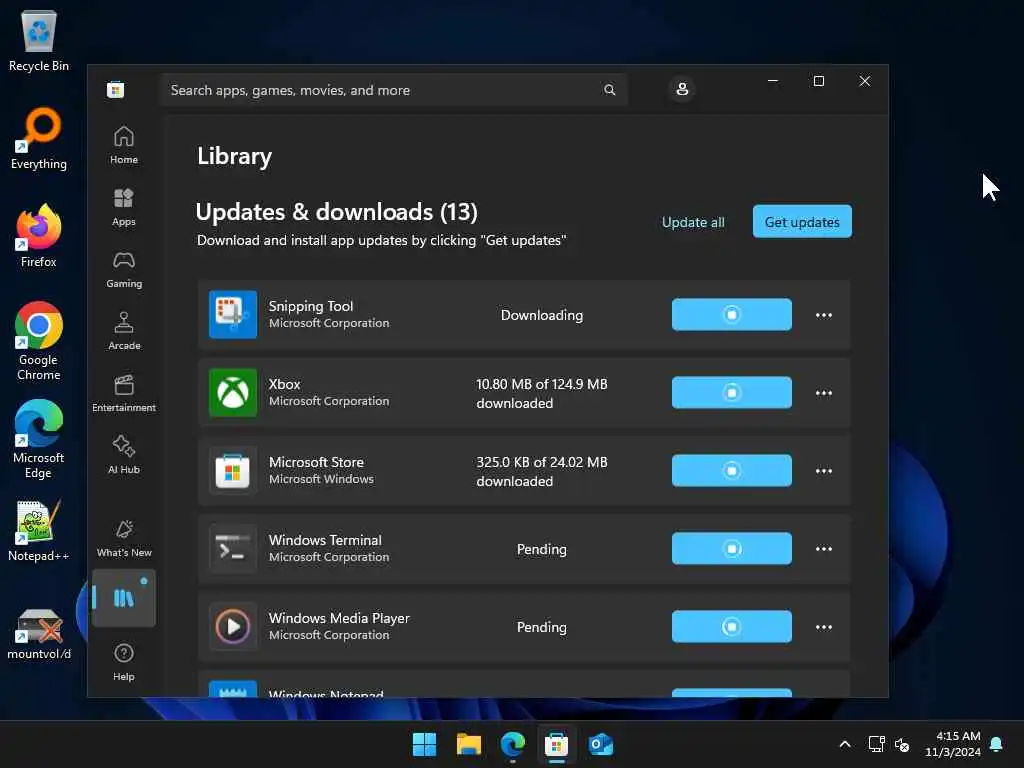Click the Windows Terminal app icon
The image size is (1024, 768).
click(233, 549)
